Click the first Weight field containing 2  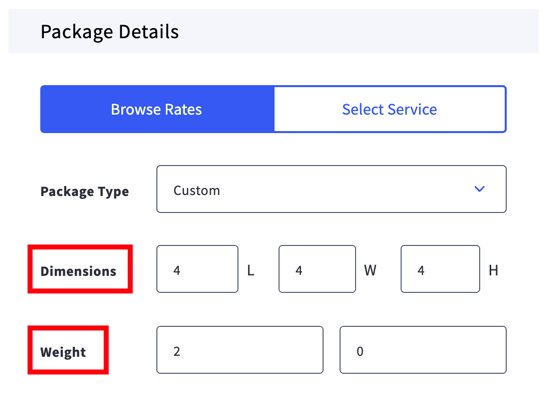[x=240, y=350]
